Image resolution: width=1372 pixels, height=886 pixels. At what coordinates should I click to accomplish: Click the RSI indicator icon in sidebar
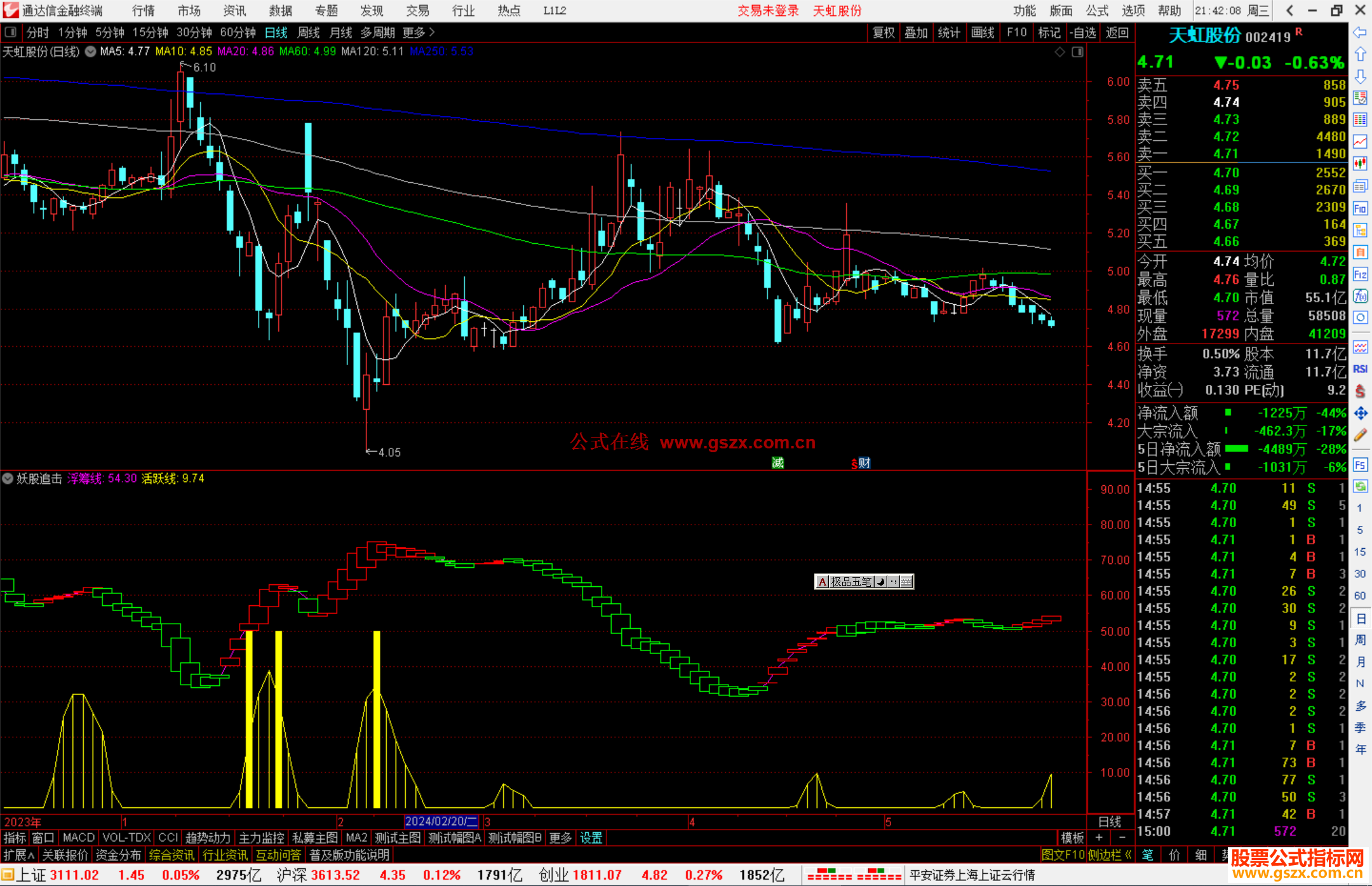point(1360,368)
